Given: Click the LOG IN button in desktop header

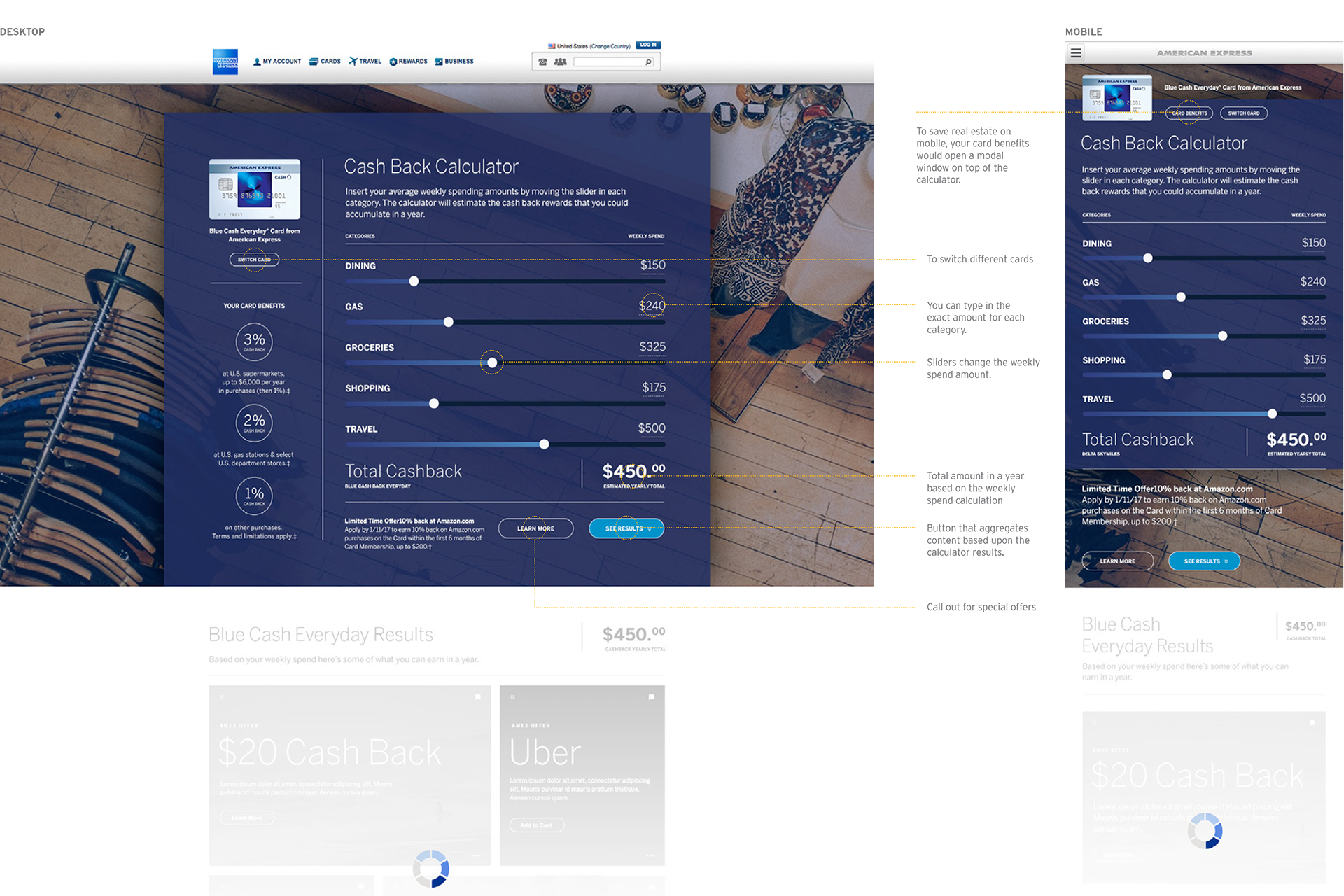Looking at the screenshot, I should pos(648,45).
